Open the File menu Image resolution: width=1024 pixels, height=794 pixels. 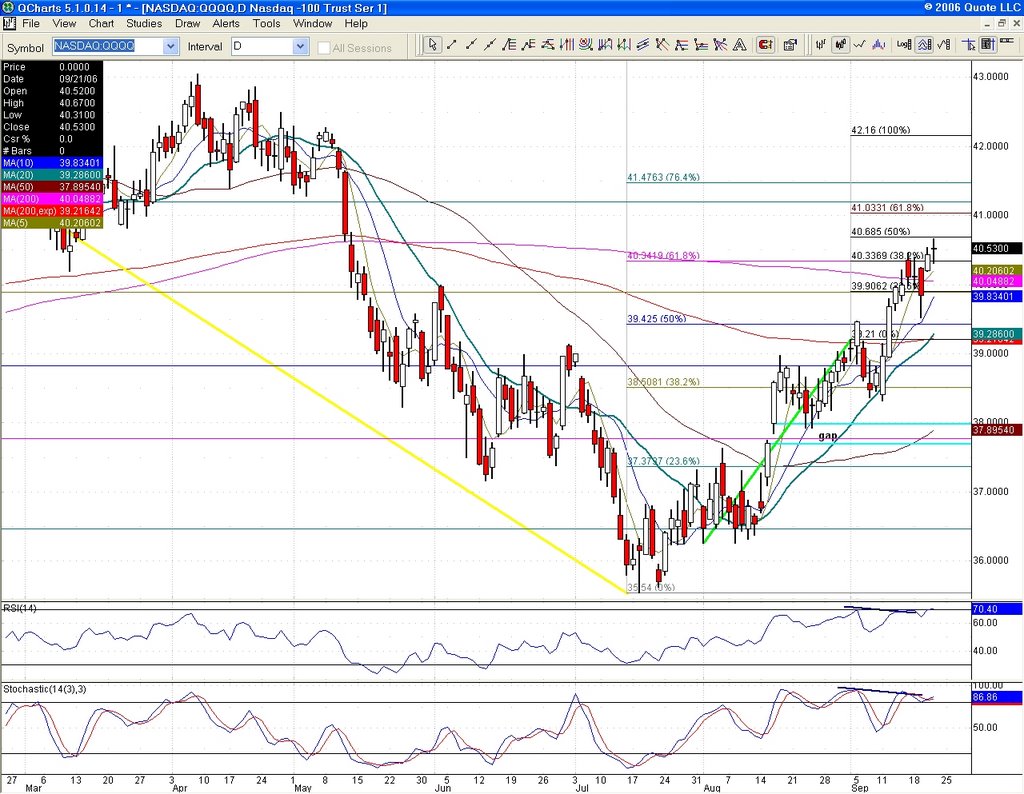[x=31, y=24]
